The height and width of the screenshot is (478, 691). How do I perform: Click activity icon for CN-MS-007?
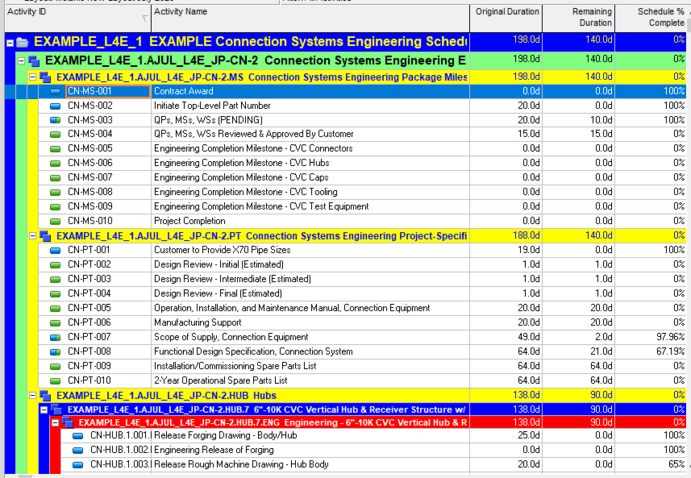(x=55, y=178)
